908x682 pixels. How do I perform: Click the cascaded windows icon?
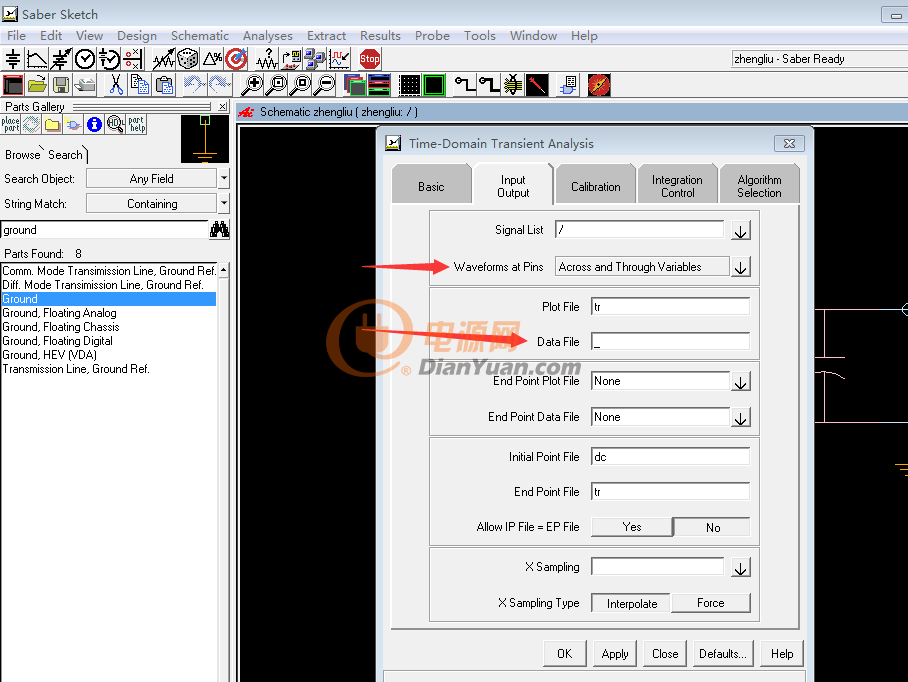coord(355,85)
